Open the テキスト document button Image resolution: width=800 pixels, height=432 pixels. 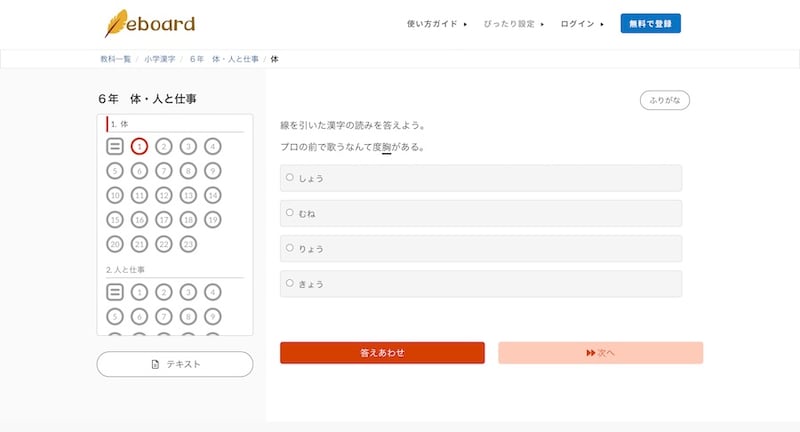[175, 364]
